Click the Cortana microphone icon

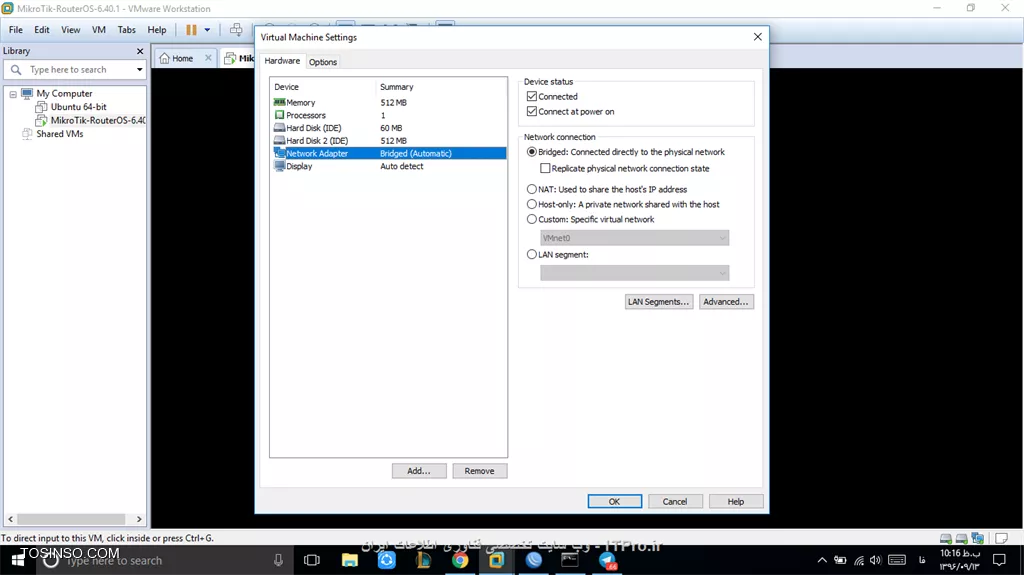click(x=278, y=560)
